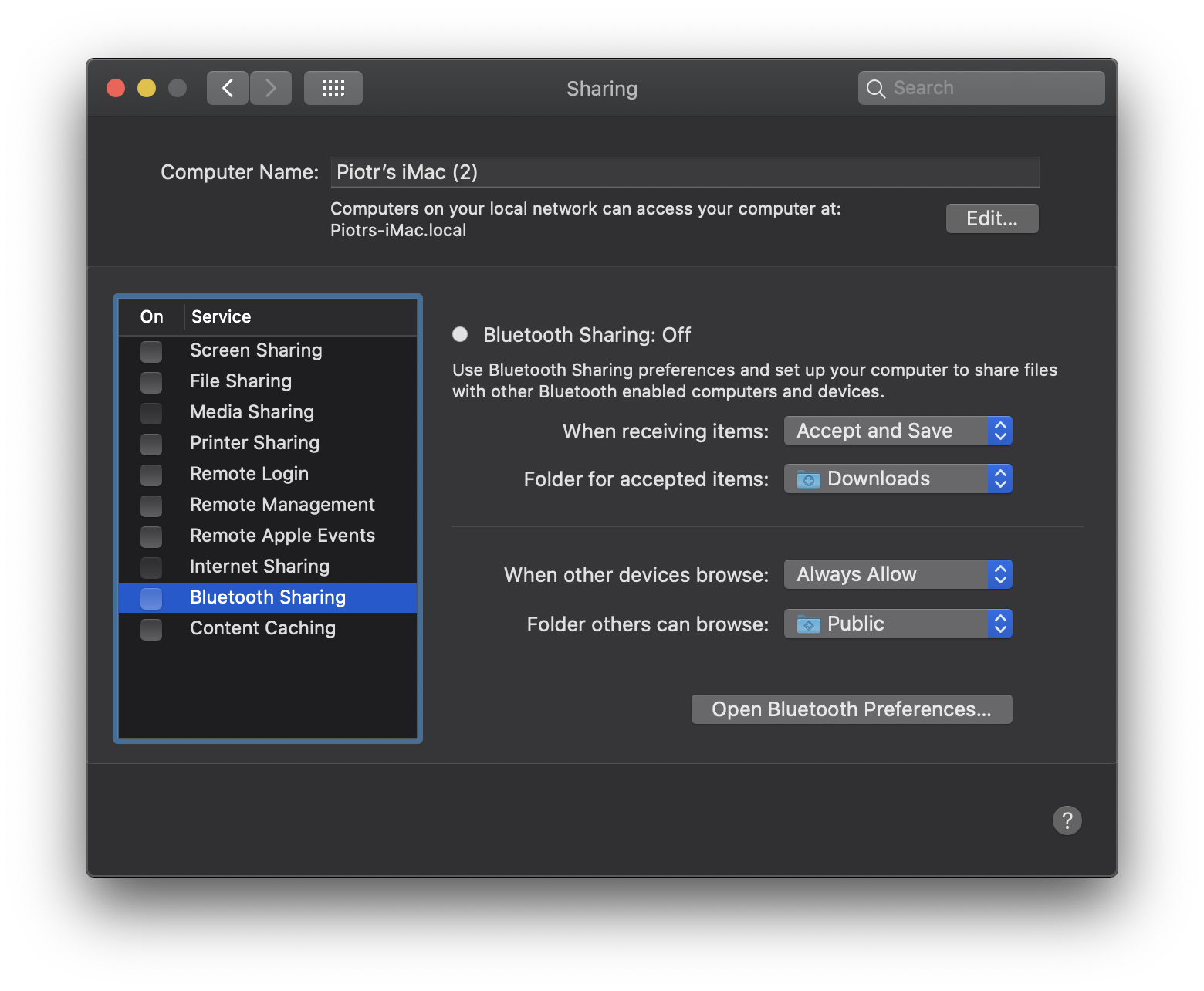Open help with the question mark button
This screenshot has height=991, width=1204.
[1067, 820]
